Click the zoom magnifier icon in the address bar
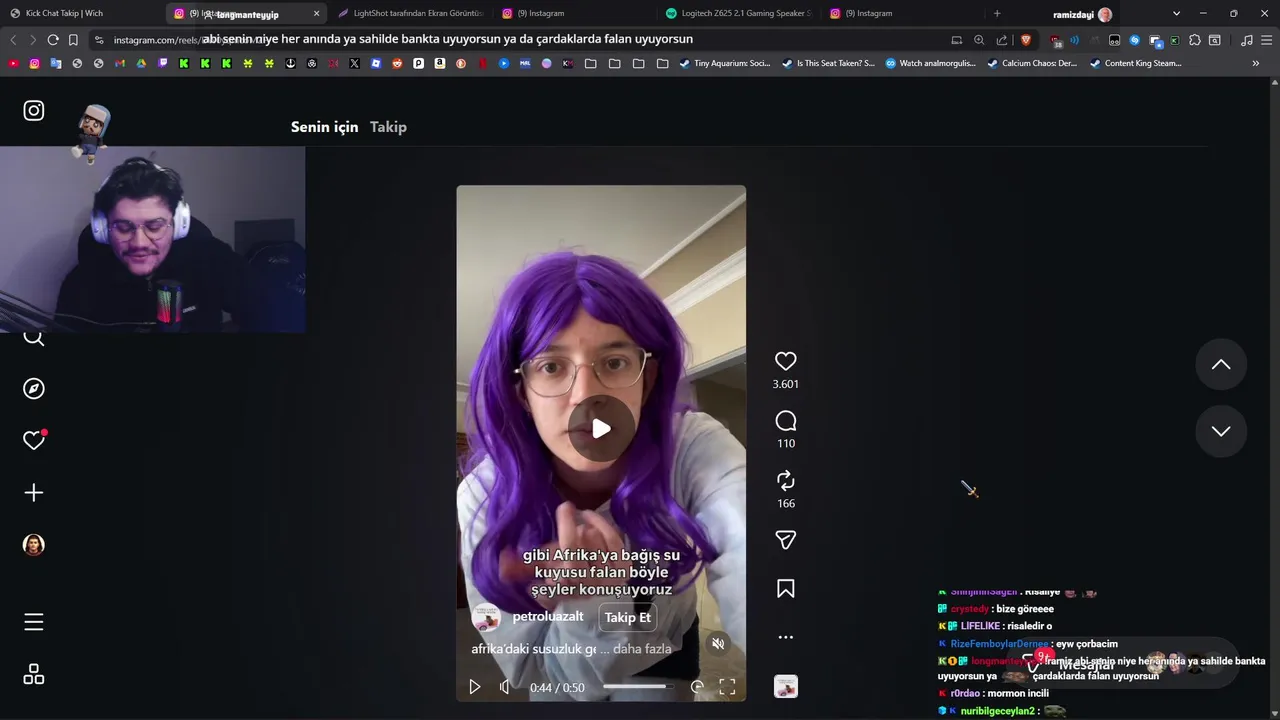The height and width of the screenshot is (720, 1280). point(979,40)
